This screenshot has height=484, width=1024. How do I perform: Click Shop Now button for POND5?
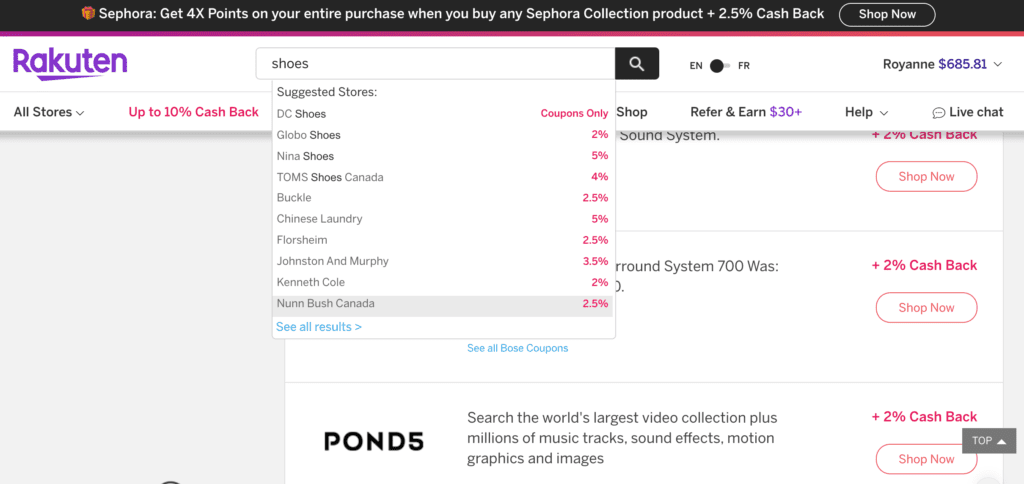926,459
